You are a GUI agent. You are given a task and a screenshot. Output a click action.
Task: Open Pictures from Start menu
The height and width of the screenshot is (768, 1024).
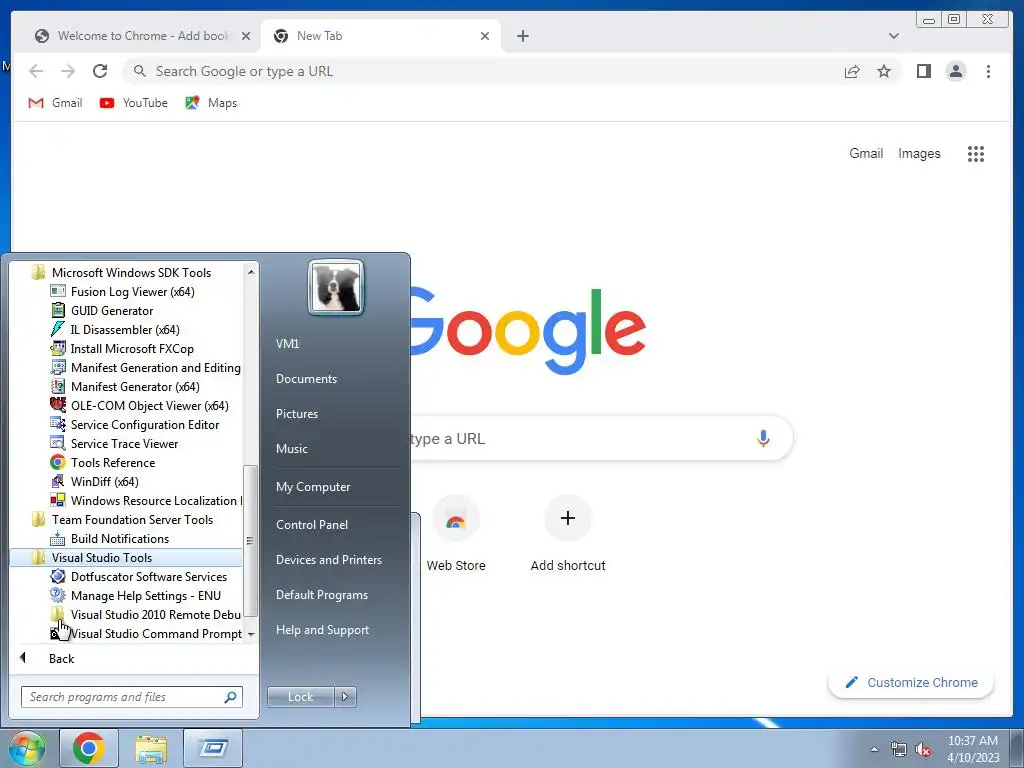[x=296, y=414]
